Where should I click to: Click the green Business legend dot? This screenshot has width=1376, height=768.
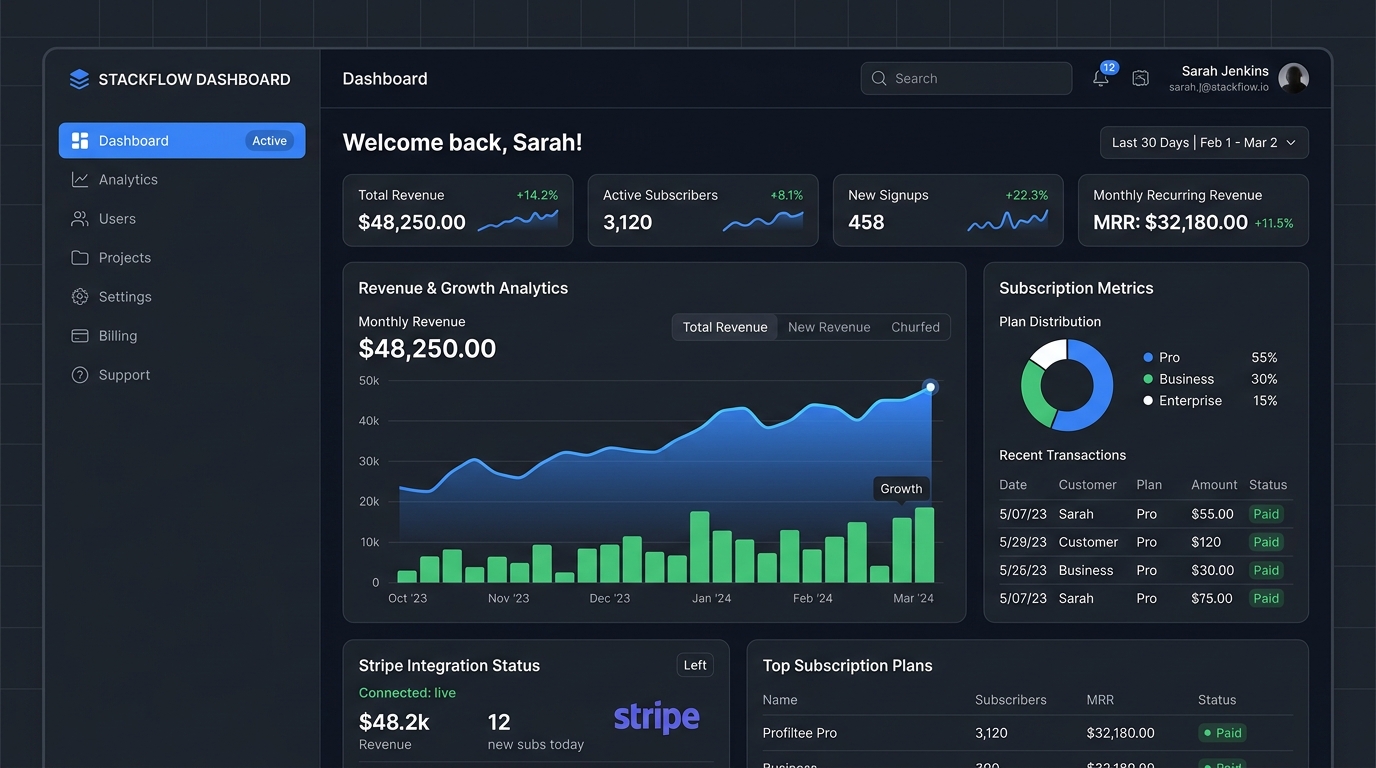click(1148, 379)
